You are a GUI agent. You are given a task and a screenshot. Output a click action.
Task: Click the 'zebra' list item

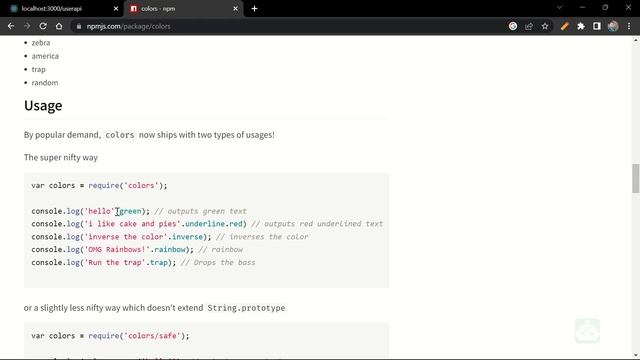coord(41,42)
